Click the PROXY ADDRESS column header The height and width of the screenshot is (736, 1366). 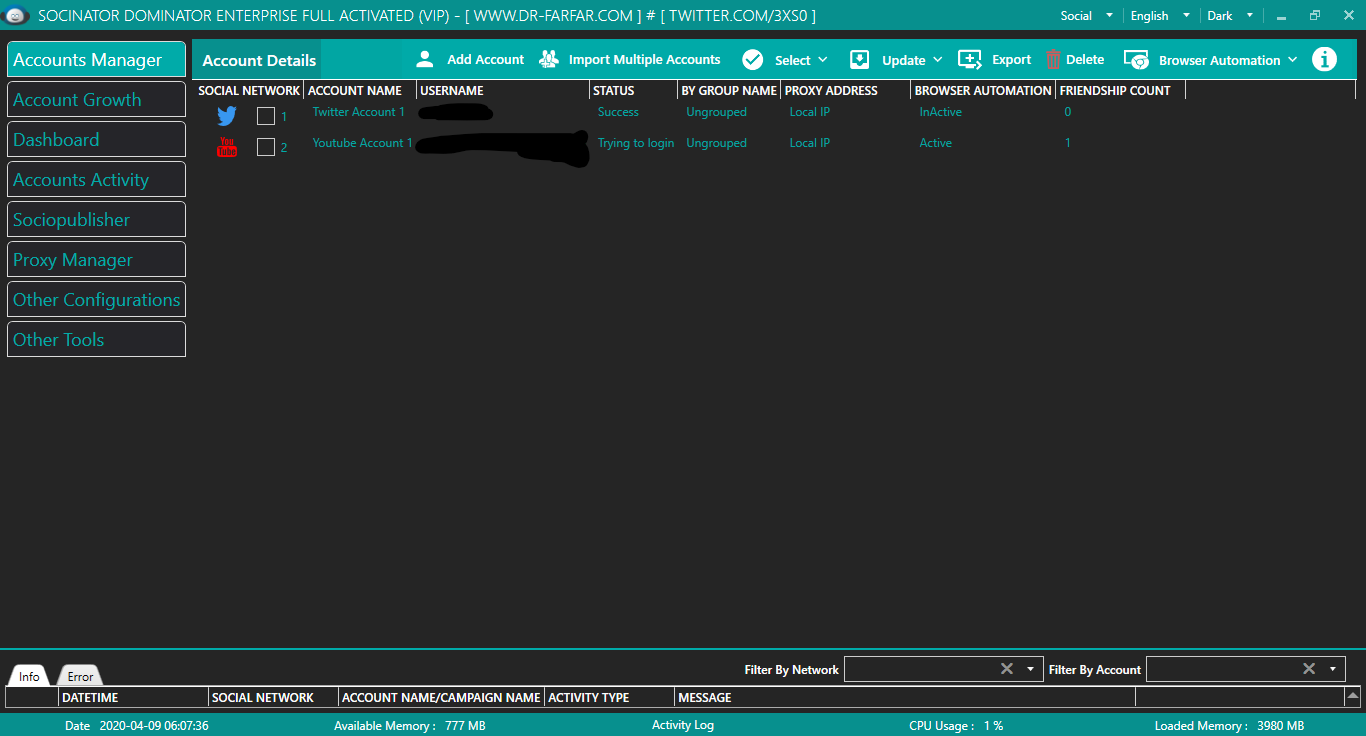tap(845, 90)
